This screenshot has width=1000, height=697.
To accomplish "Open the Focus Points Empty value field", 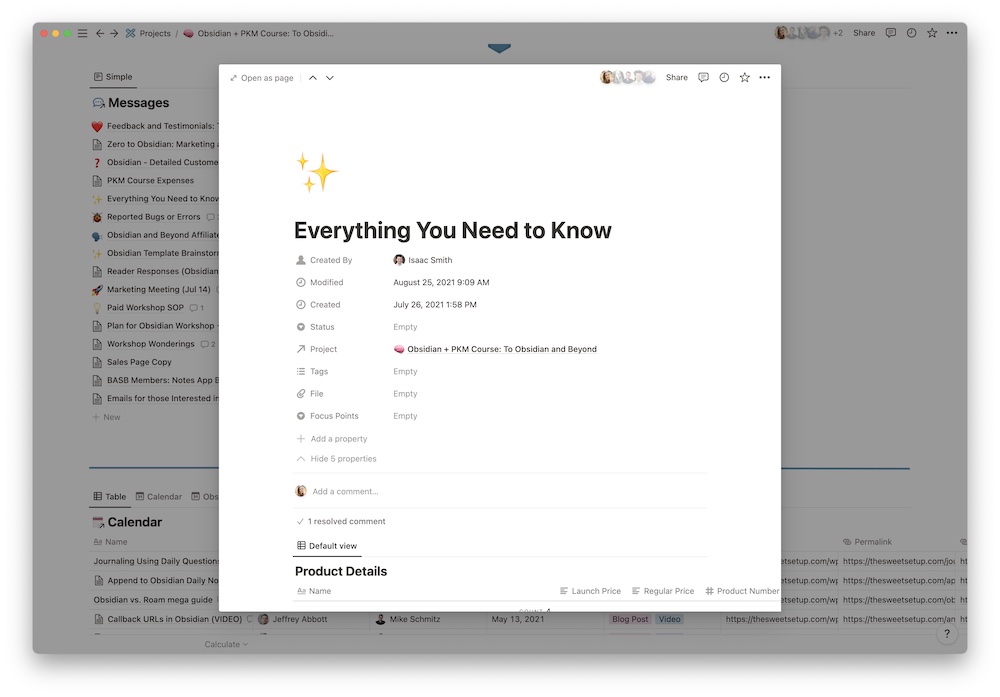I will click(405, 416).
